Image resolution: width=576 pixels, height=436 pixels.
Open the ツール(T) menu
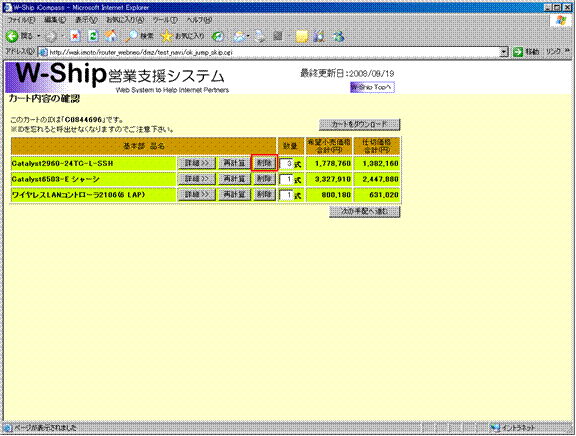pos(165,20)
